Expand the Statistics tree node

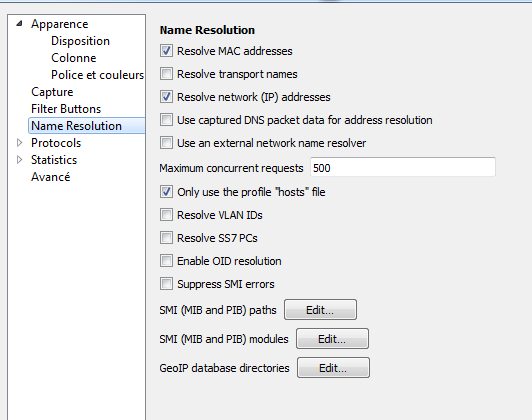pyautogui.click(x=20, y=160)
